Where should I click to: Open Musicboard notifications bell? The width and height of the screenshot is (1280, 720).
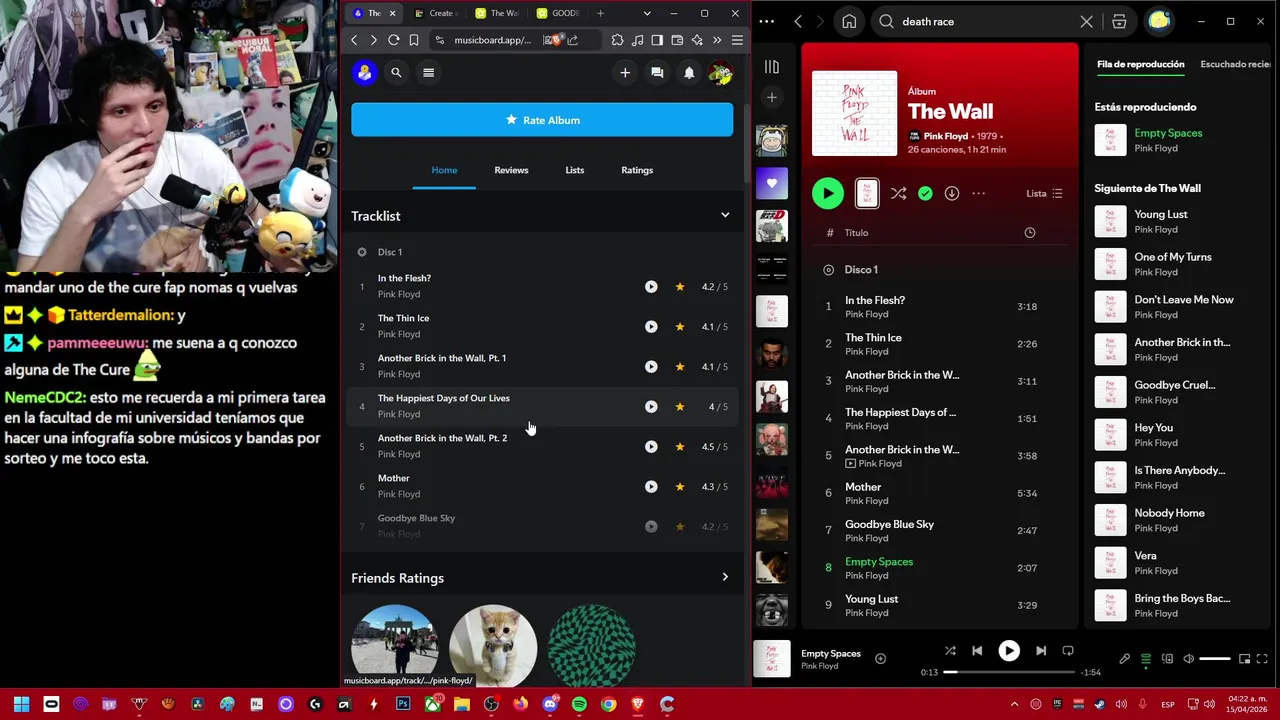pyautogui.click(x=689, y=72)
